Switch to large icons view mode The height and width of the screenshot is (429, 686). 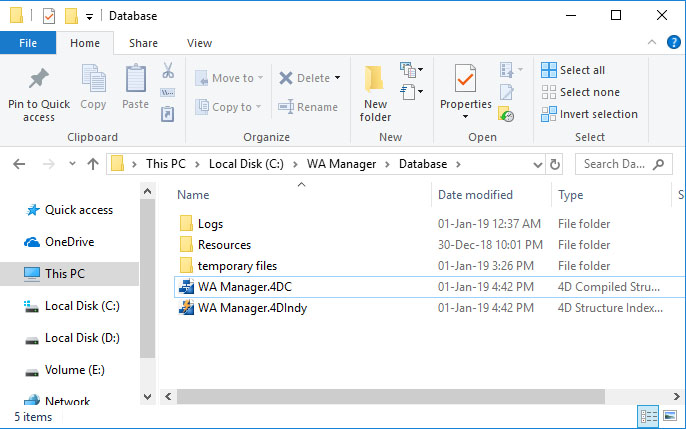(670, 415)
